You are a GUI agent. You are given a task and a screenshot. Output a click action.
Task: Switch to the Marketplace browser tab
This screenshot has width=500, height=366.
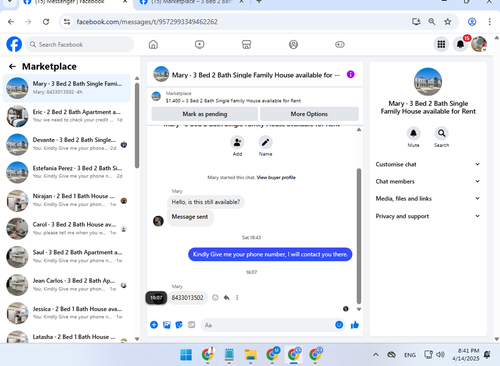(192, 3)
